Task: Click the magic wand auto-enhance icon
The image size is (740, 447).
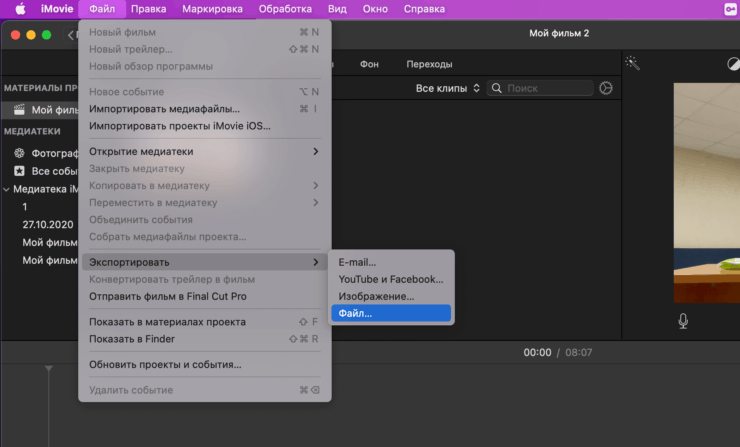Action: click(x=632, y=63)
